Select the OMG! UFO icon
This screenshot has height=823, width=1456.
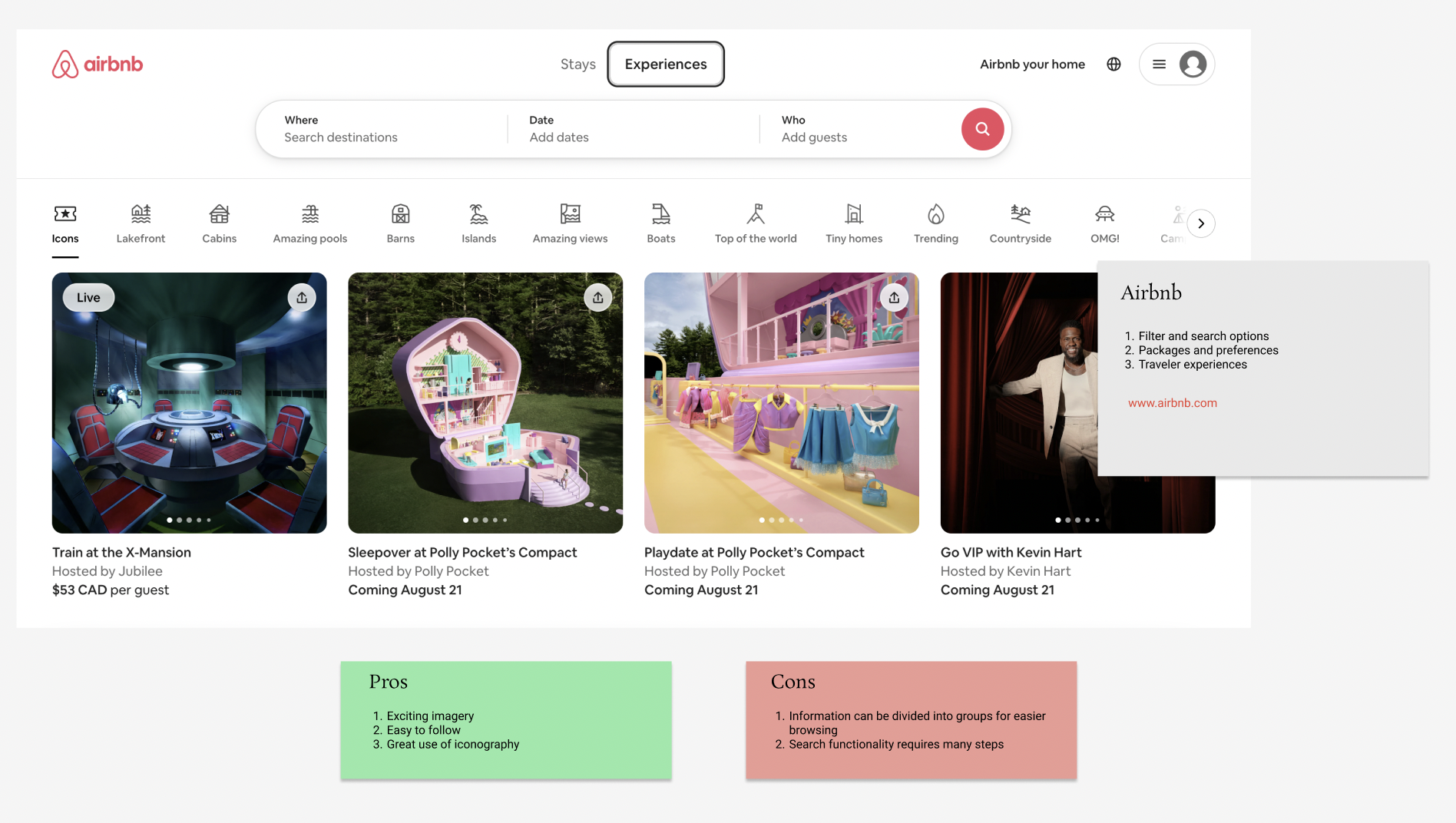pos(1105,213)
